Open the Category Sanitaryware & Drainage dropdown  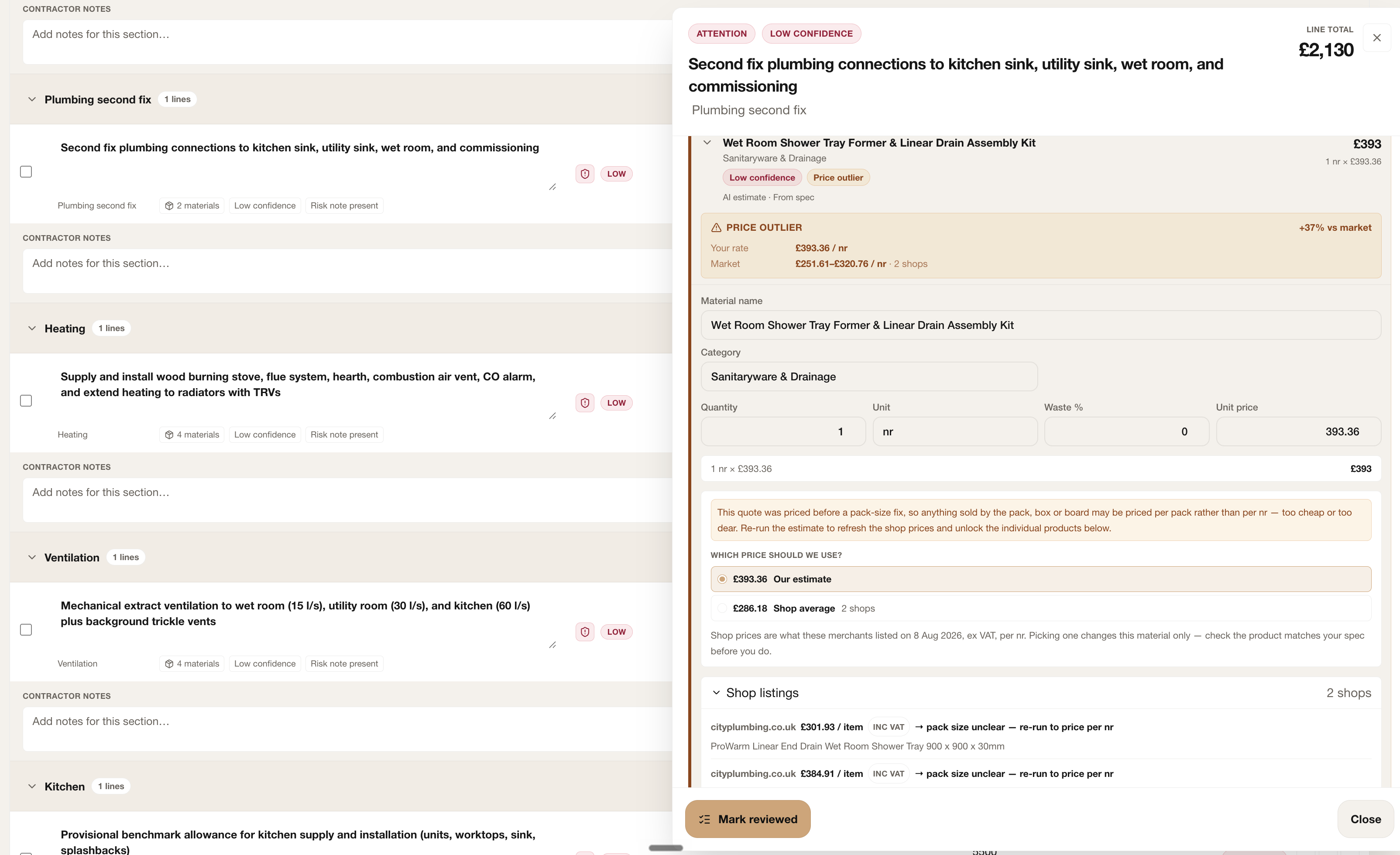(869, 376)
